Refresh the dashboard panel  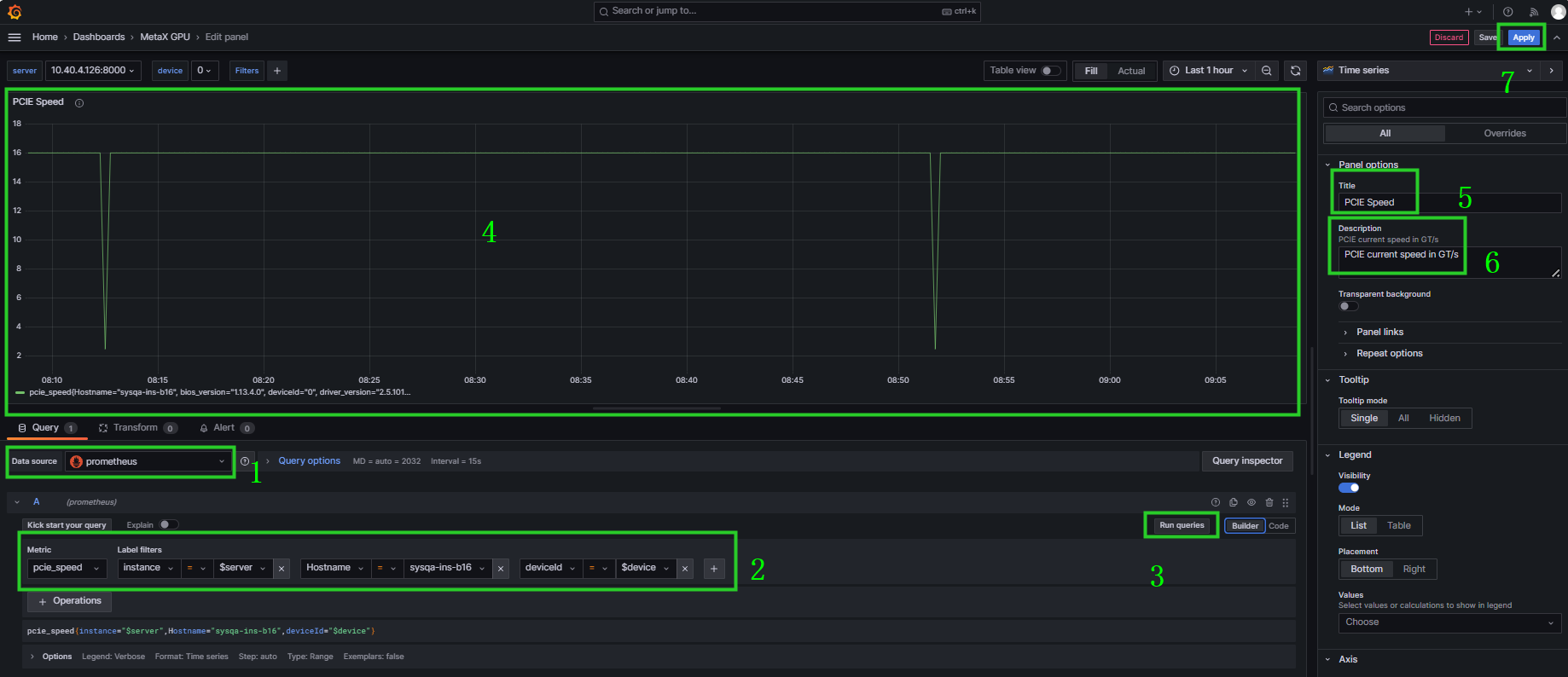tap(1296, 71)
